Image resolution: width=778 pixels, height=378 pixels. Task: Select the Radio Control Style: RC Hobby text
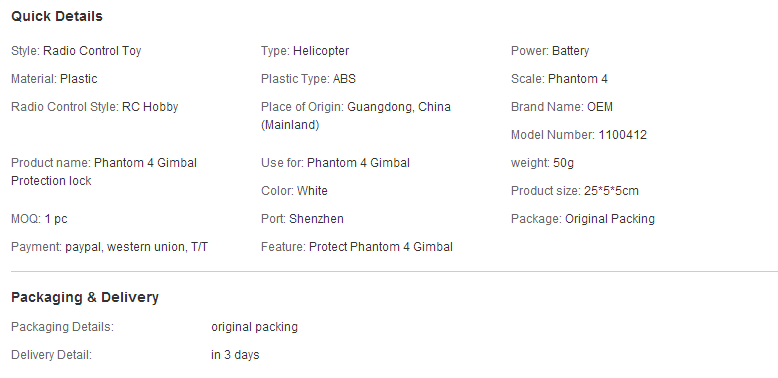click(94, 107)
